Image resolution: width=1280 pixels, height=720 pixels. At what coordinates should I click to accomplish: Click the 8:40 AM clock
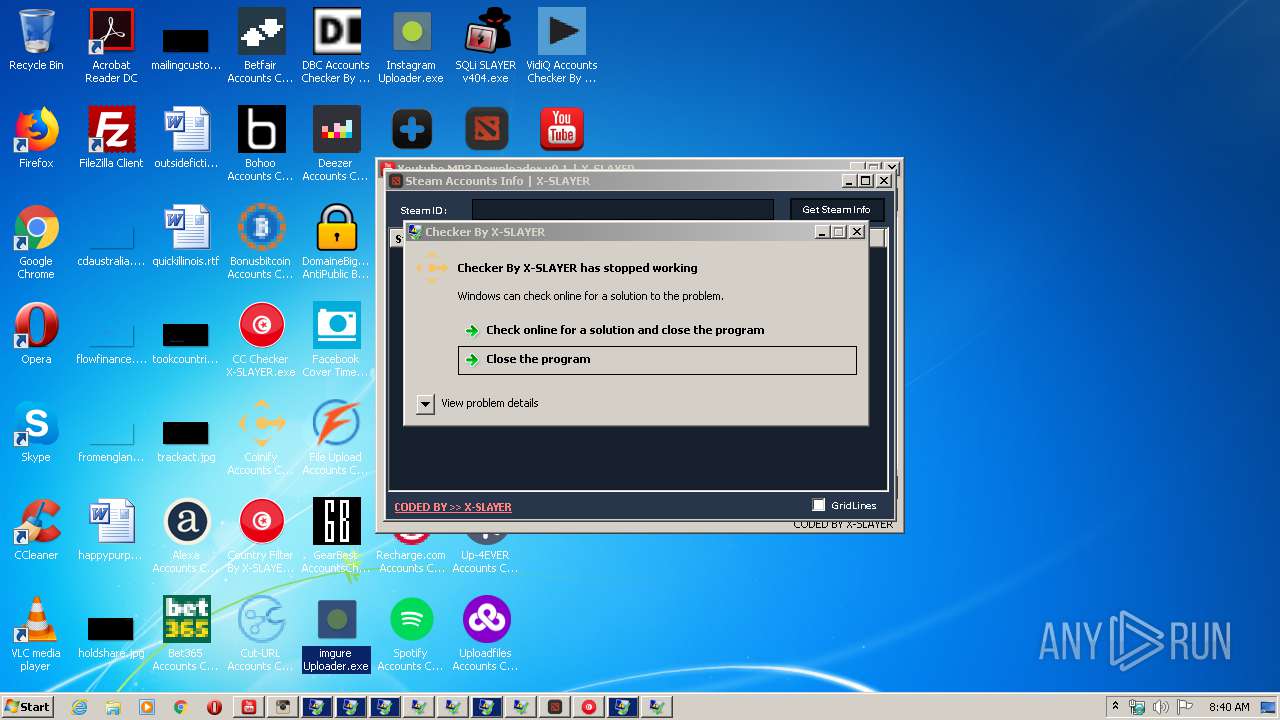pos(1229,707)
